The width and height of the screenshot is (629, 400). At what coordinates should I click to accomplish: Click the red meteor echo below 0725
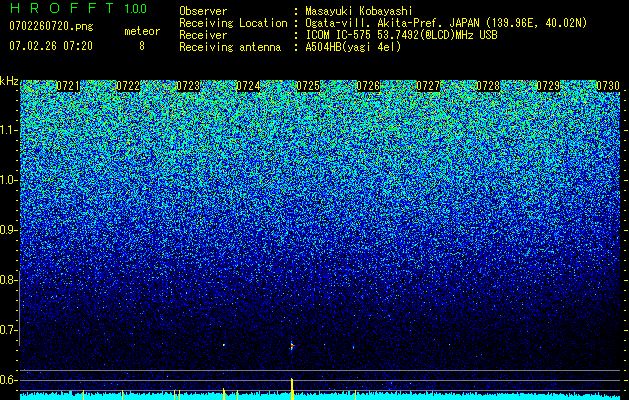(292, 346)
